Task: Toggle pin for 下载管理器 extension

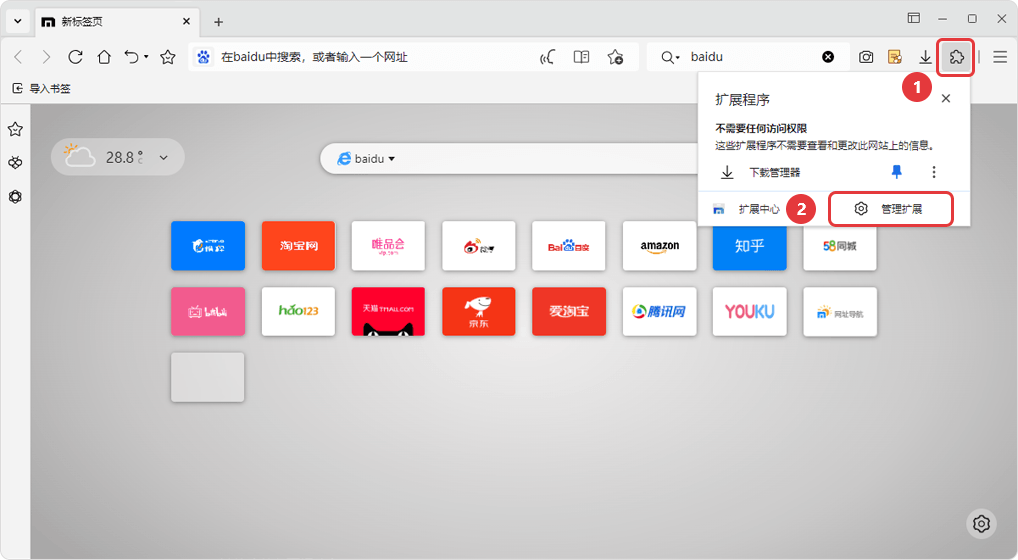Action: 897,172
